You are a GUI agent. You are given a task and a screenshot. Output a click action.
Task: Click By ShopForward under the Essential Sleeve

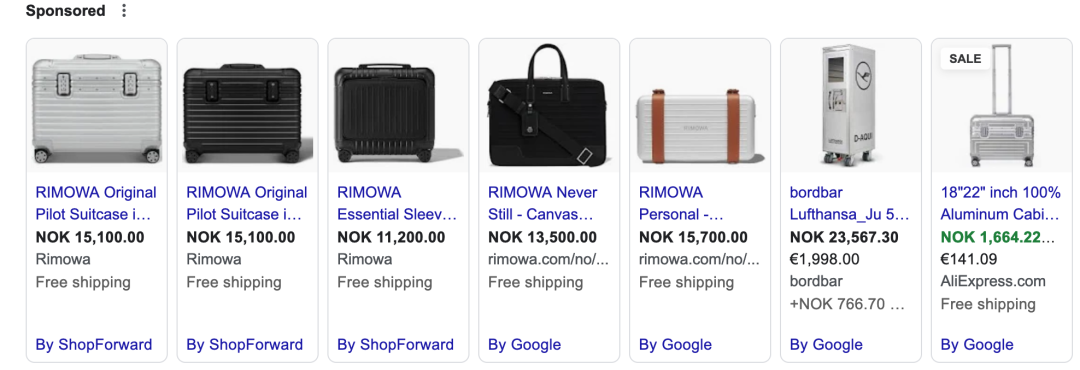(395, 345)
